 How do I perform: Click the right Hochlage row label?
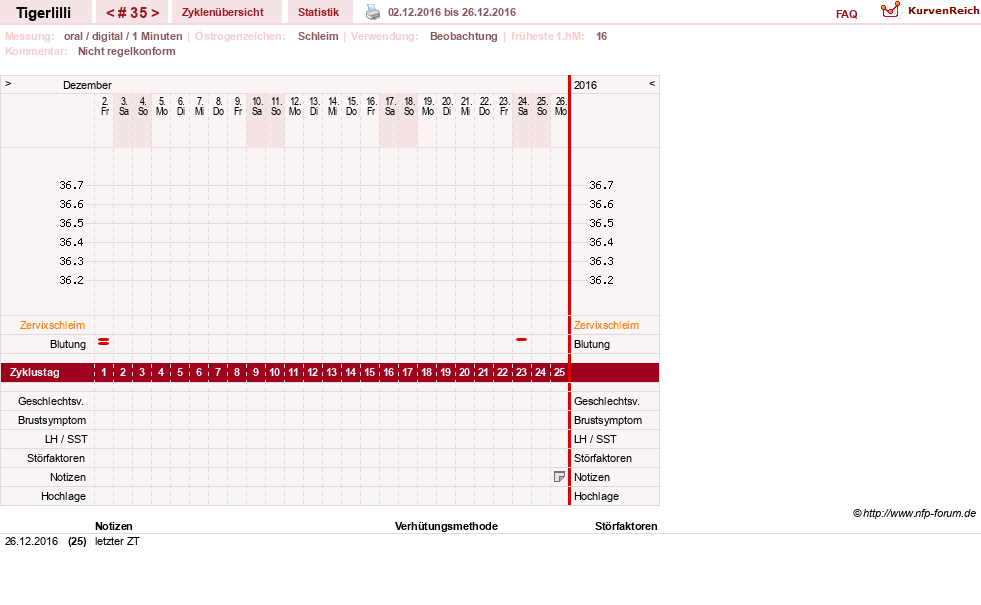pyautogui.click(x=596, y=496)
